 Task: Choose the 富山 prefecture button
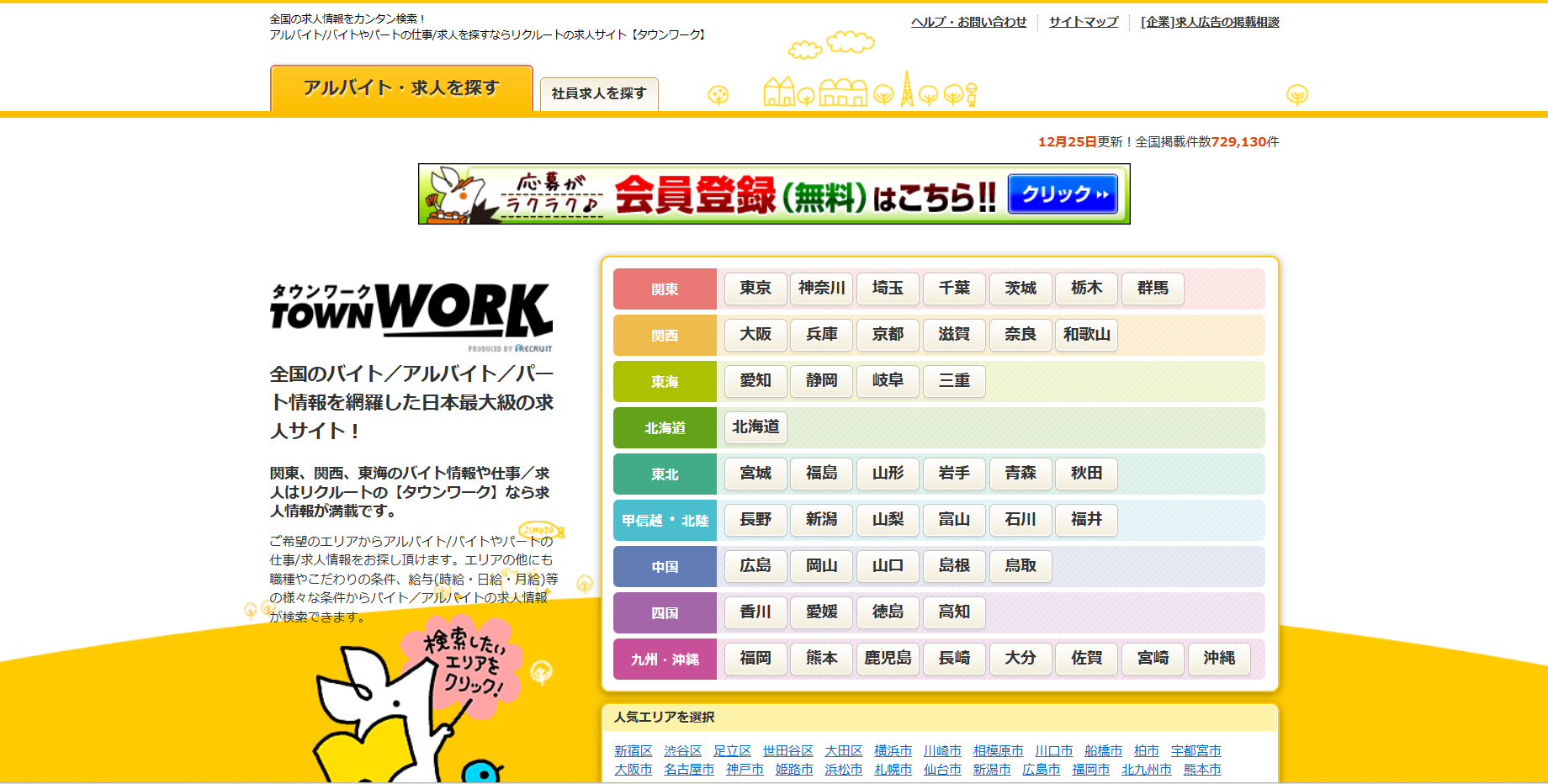(955, 520)
